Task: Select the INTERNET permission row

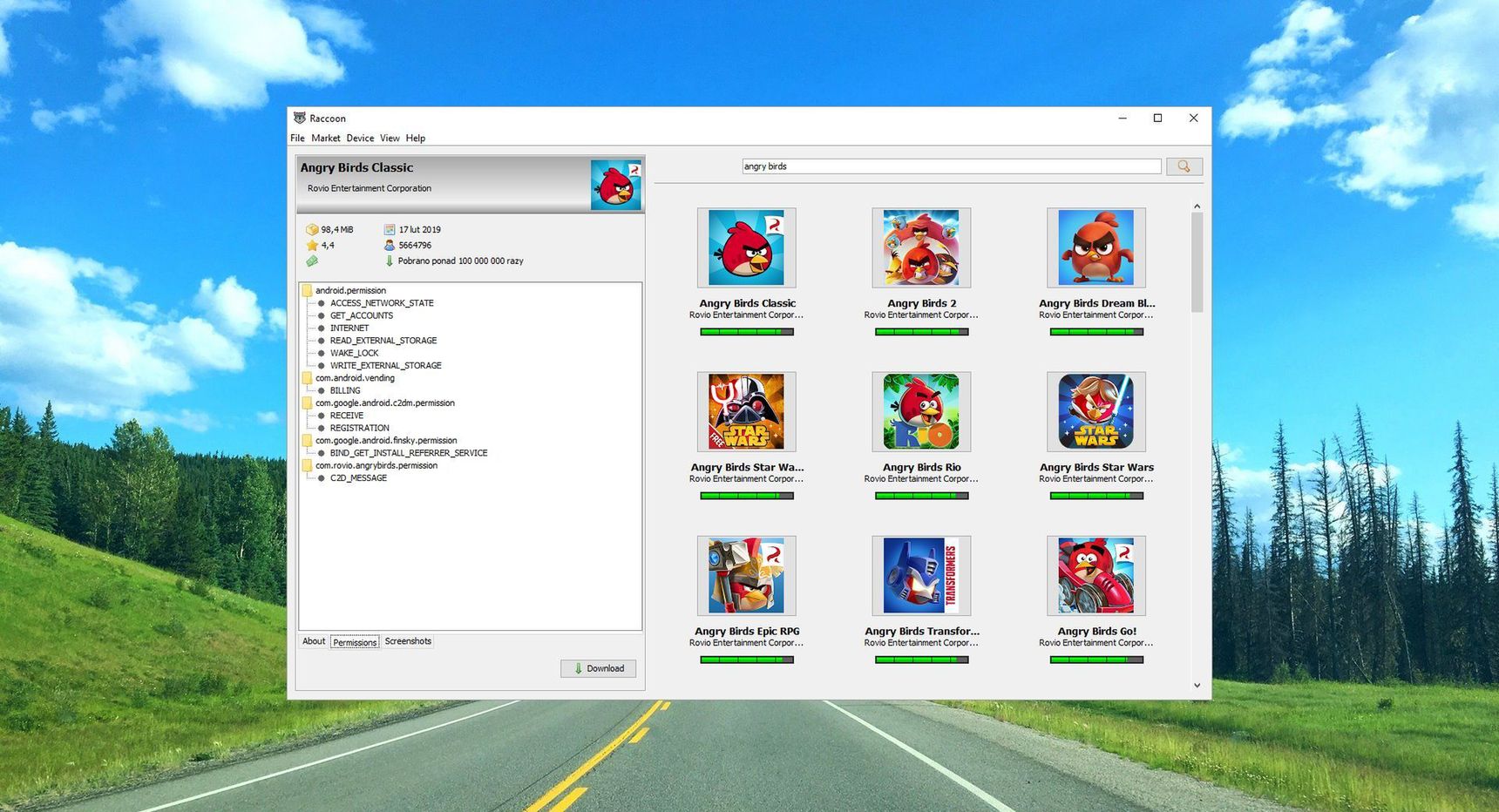Action: (x=349, y=328)
